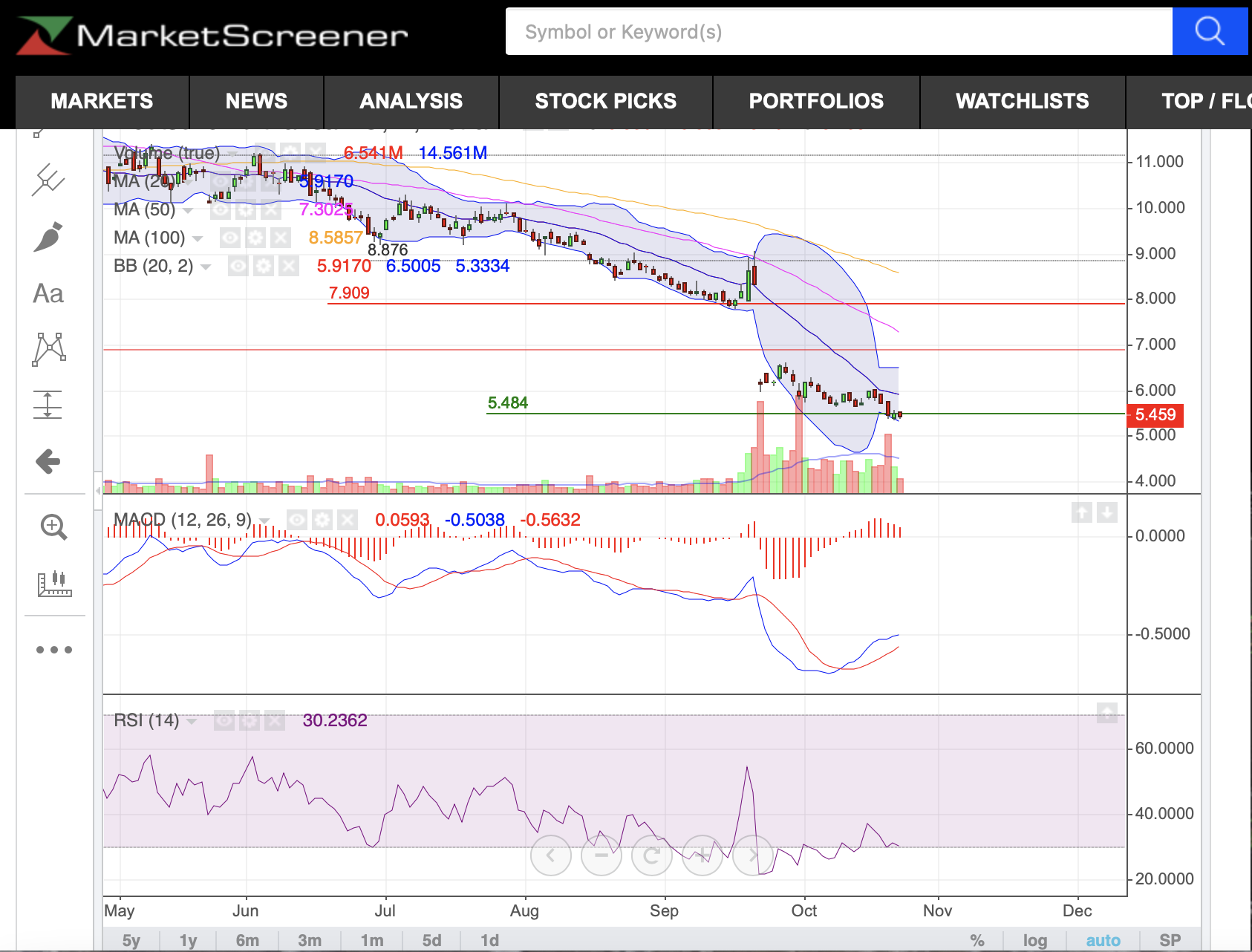Open the three-dots more tools menu

point(54,650)
